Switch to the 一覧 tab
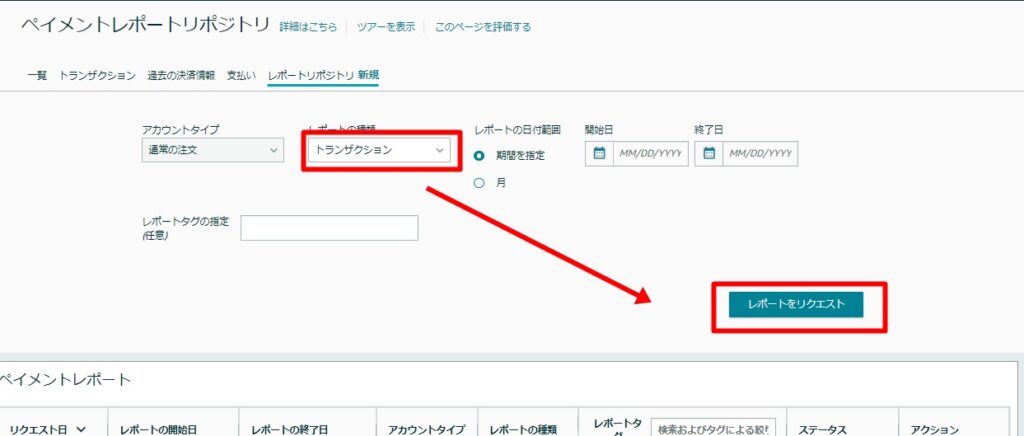The height and width of the screenshot is (436, 1024). coord(37,75)
